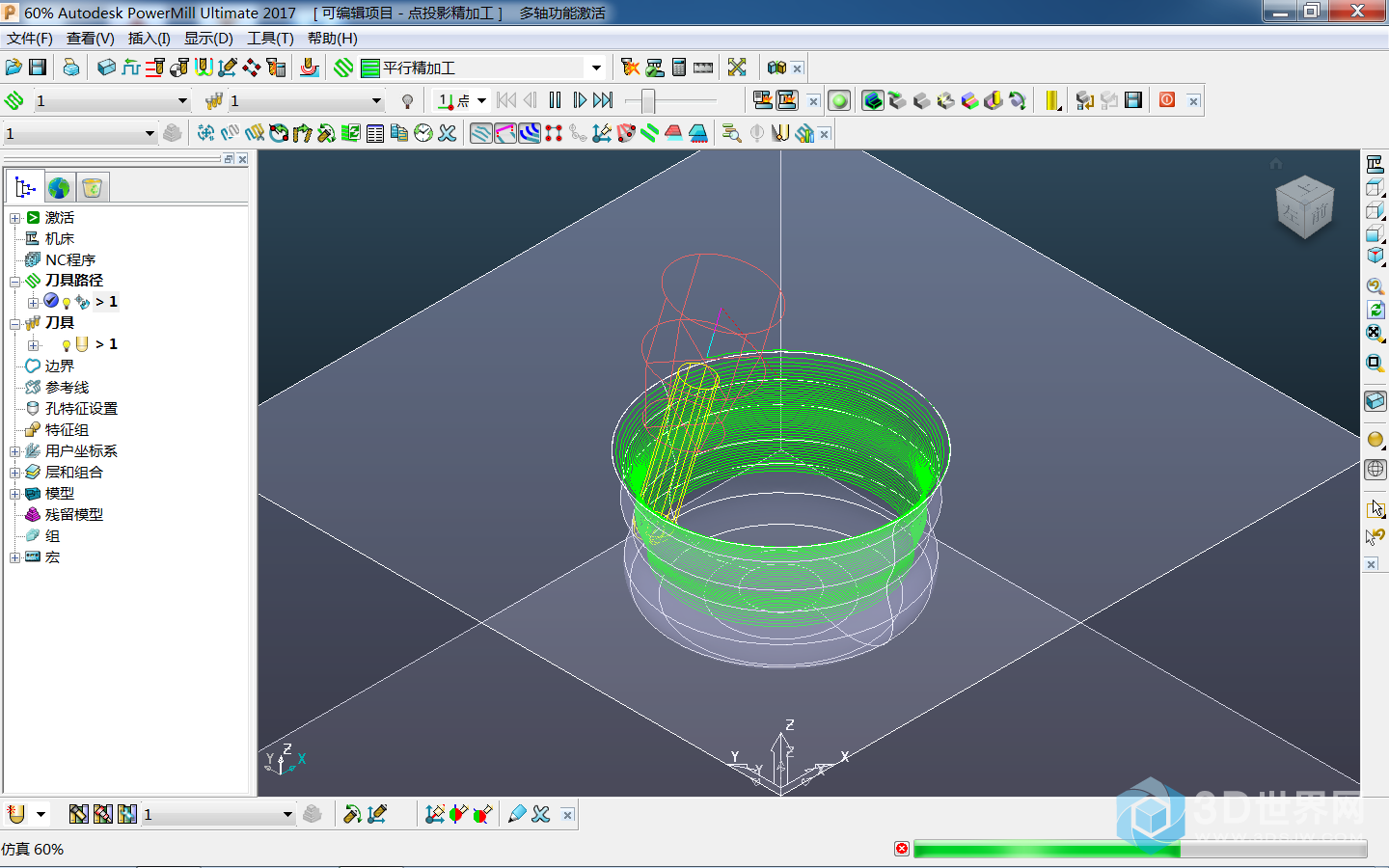The image size is (1389, 868).
Task: Click the ViewMill green sphere toggle
Action: 839,100
